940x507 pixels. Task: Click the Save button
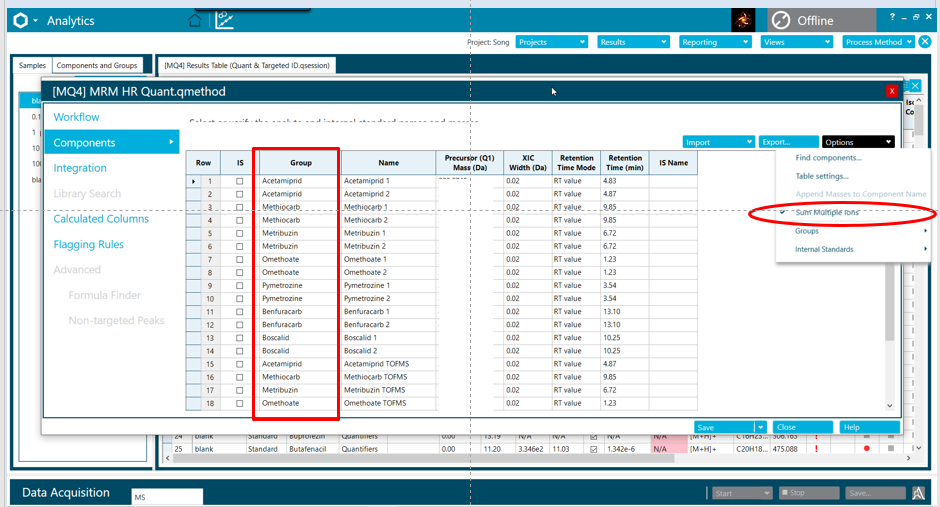click(724, 427)
